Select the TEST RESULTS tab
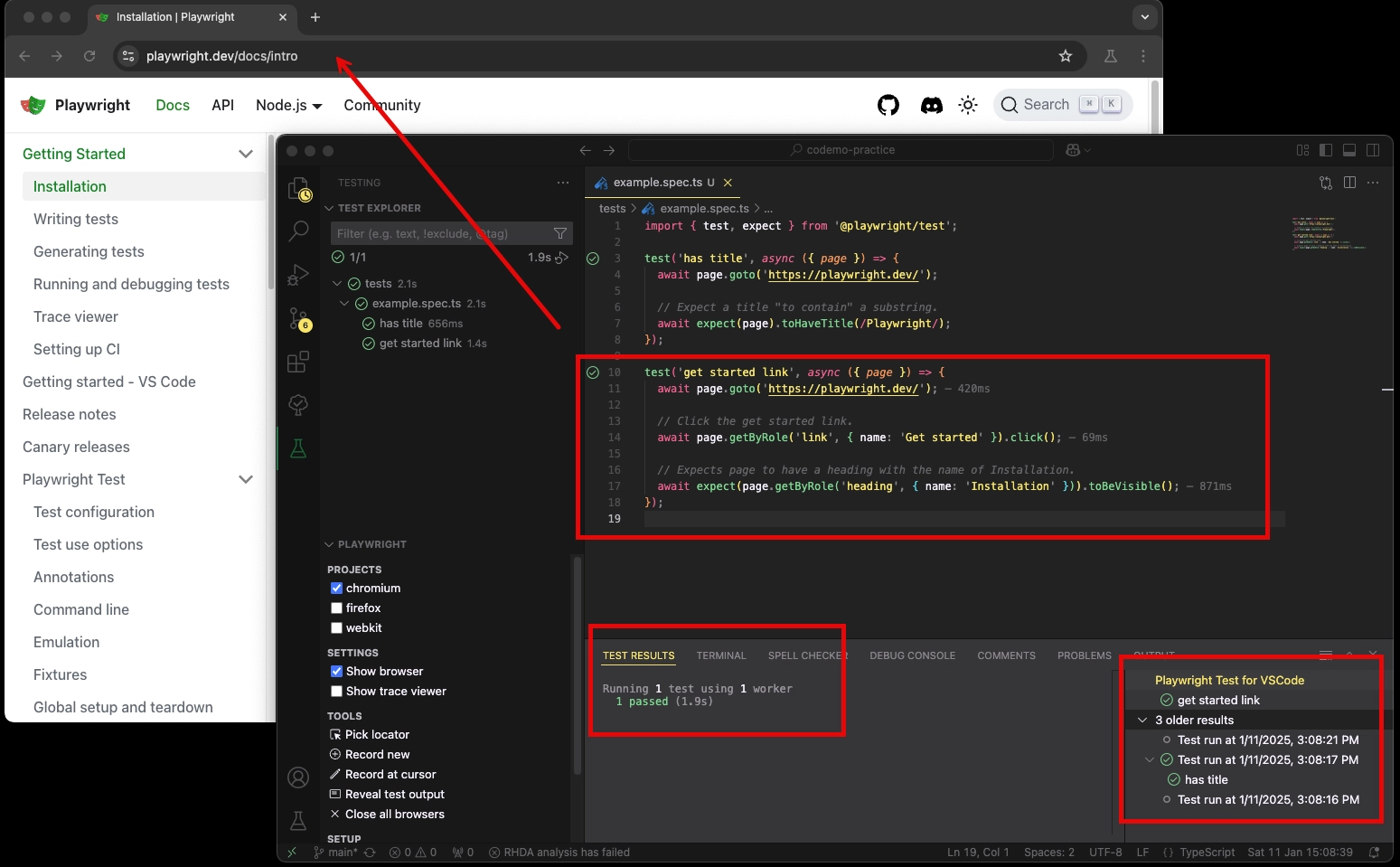Viewport: 1400px width, 867px height. 638,655
